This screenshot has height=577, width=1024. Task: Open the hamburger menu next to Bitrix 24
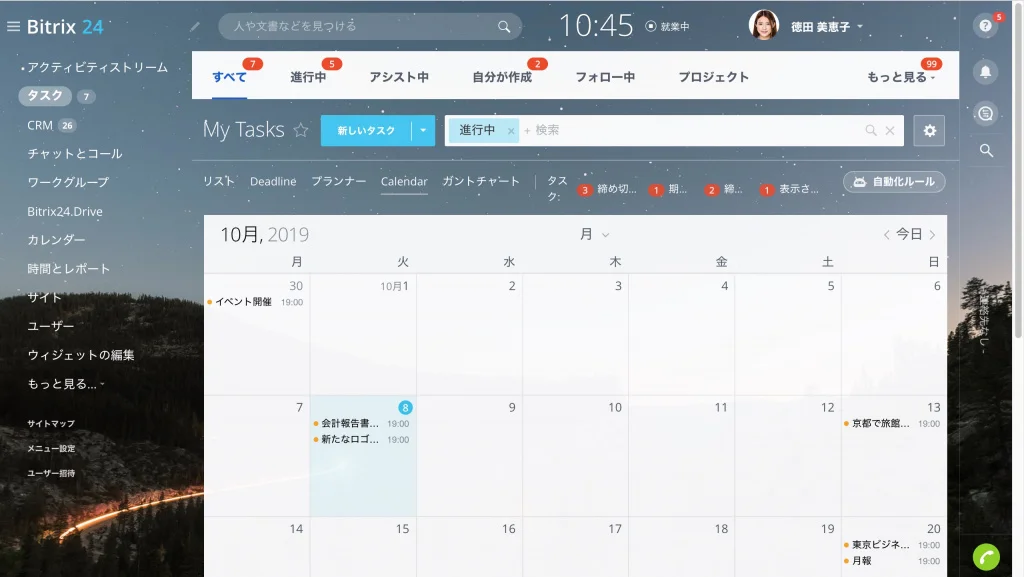pyautogui.click(x=13, y=27)
